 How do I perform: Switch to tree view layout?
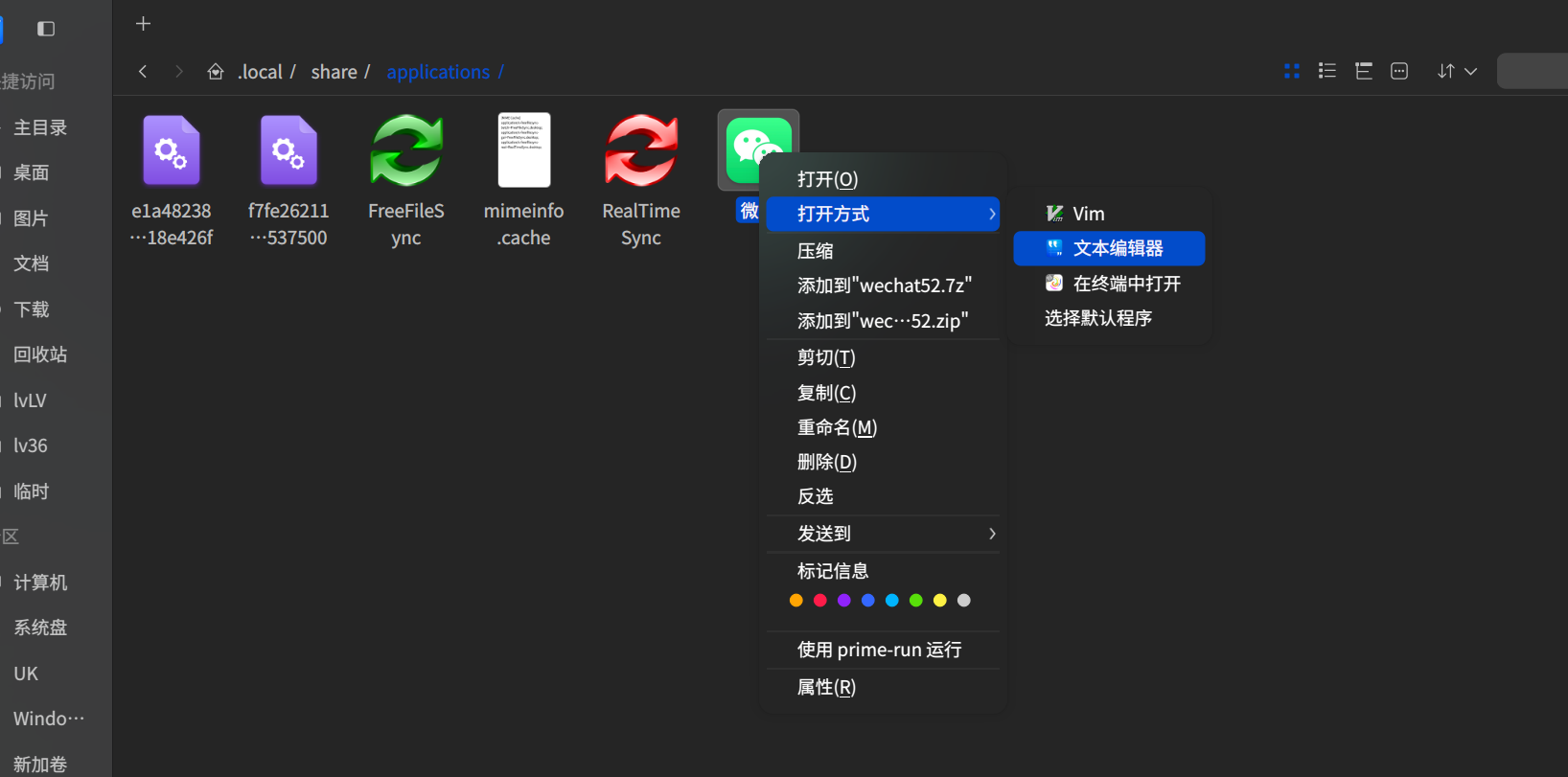pos(1364,71)
